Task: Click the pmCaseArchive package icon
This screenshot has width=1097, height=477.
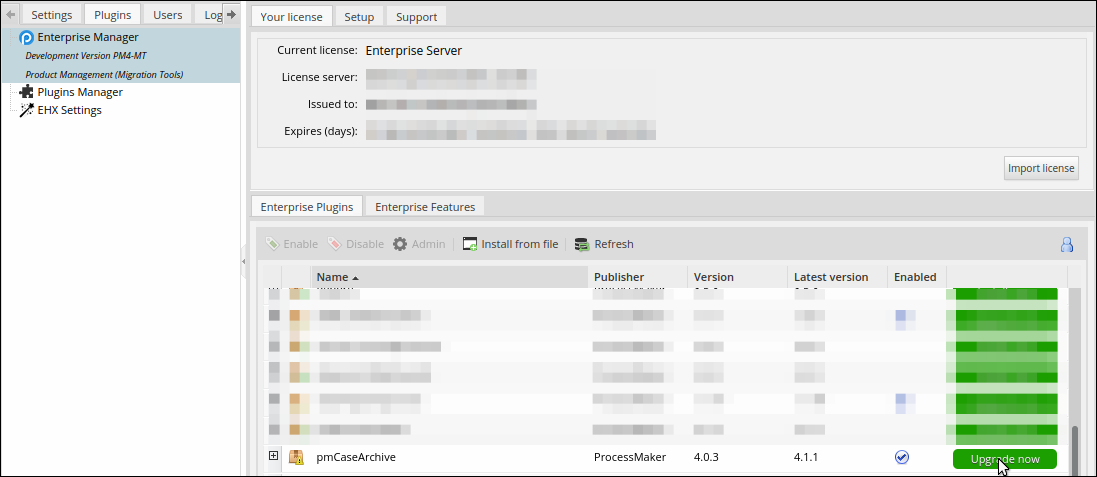Action: [296, 457]
